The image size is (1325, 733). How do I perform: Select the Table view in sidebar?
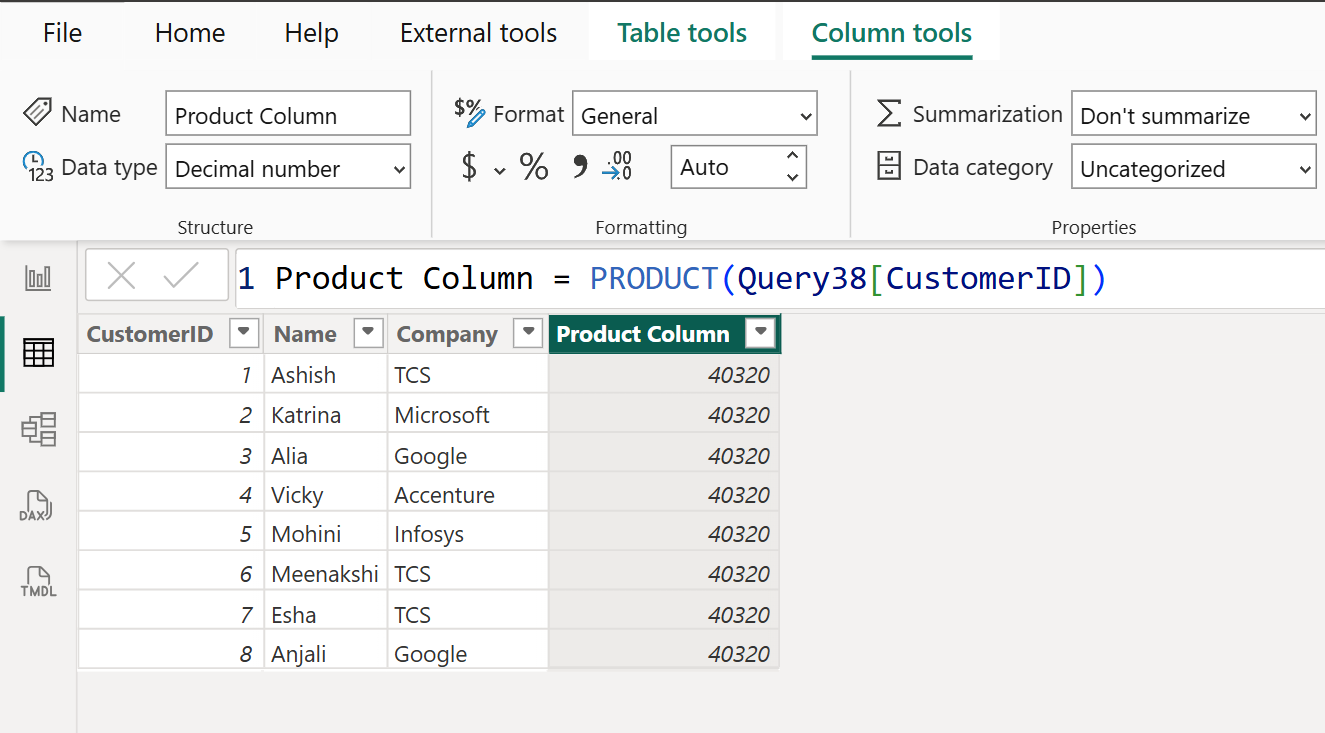(x=38, y=353)
